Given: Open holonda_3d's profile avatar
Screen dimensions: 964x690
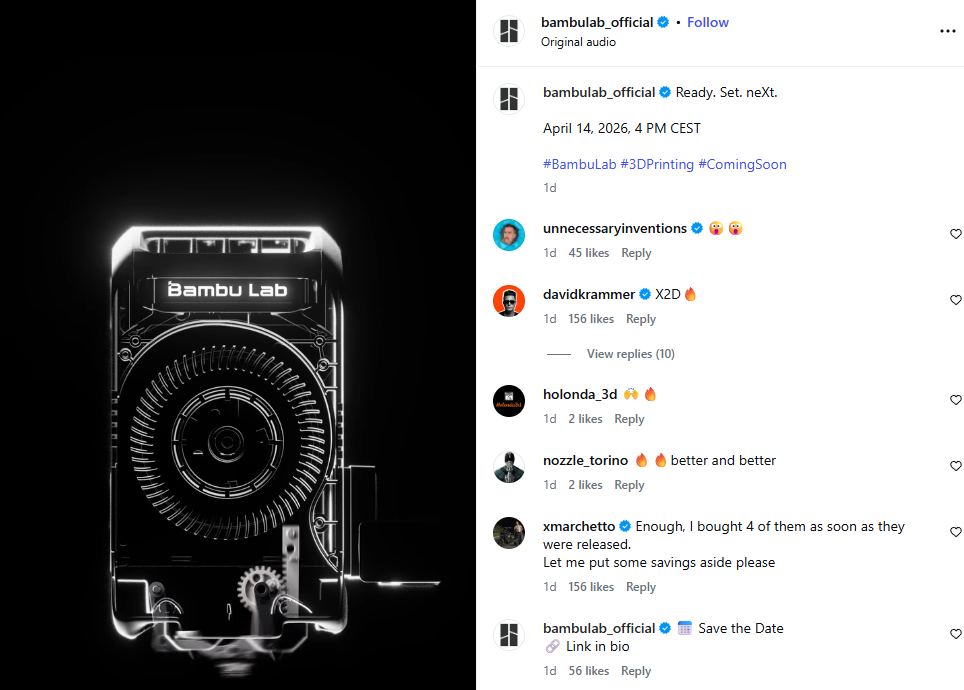Looking at the screenshot, I should pyautogui.click(x=509, y=401).
